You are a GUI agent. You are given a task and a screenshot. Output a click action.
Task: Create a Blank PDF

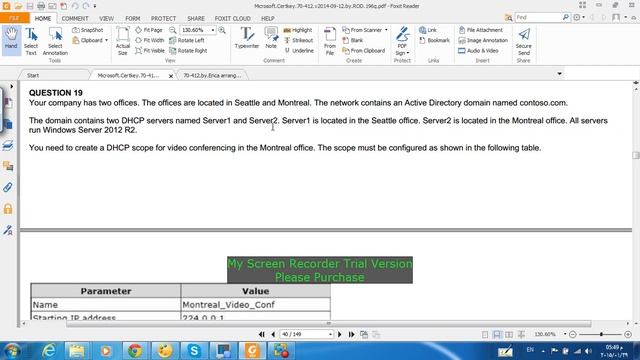click(353, 40)
